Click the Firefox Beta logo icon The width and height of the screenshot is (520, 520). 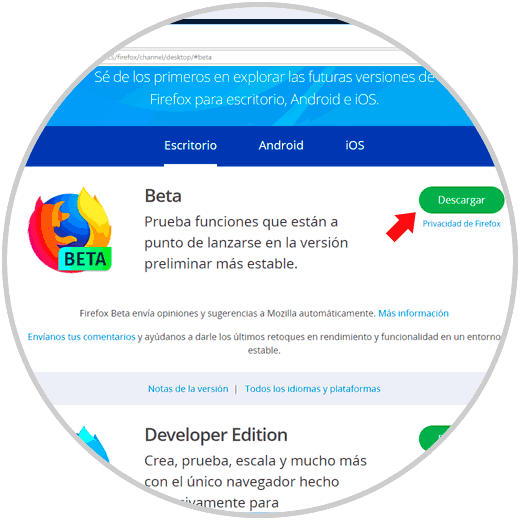(70, 230)
